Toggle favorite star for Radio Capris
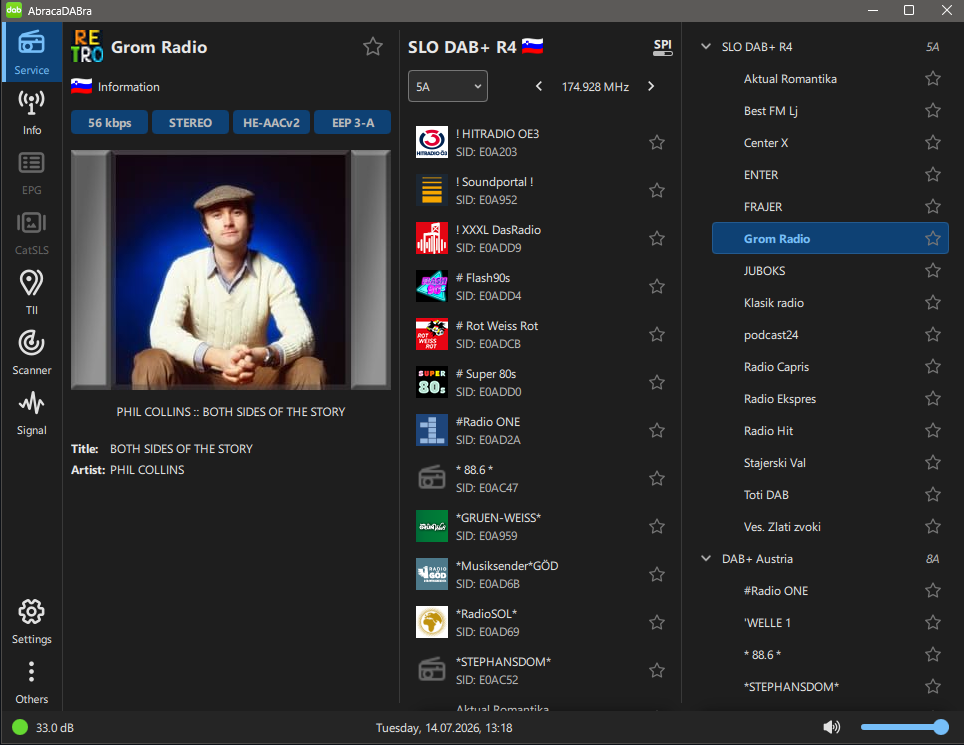This screenshot has height=745, width=964. tap(933, 367)
